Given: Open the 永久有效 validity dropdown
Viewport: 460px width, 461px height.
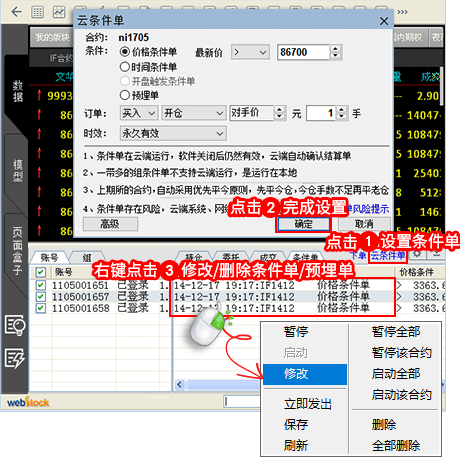Looking at the screenshot, I should 173,134.
